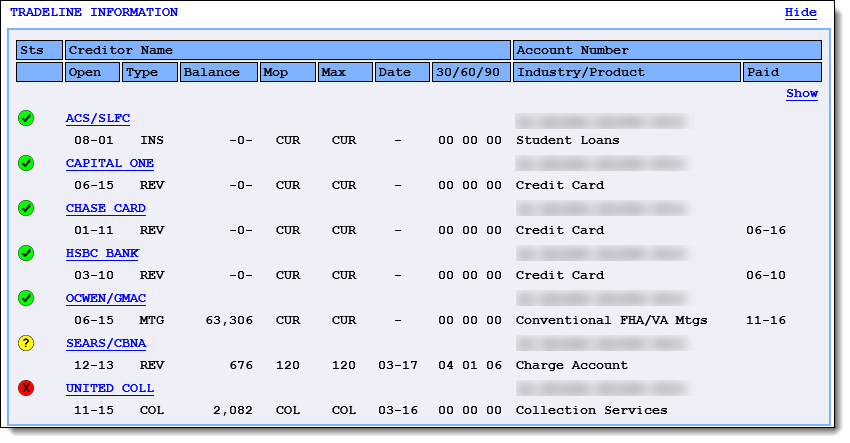Click the green check status icon for OCWEN/GMAC

pos(26,298)
